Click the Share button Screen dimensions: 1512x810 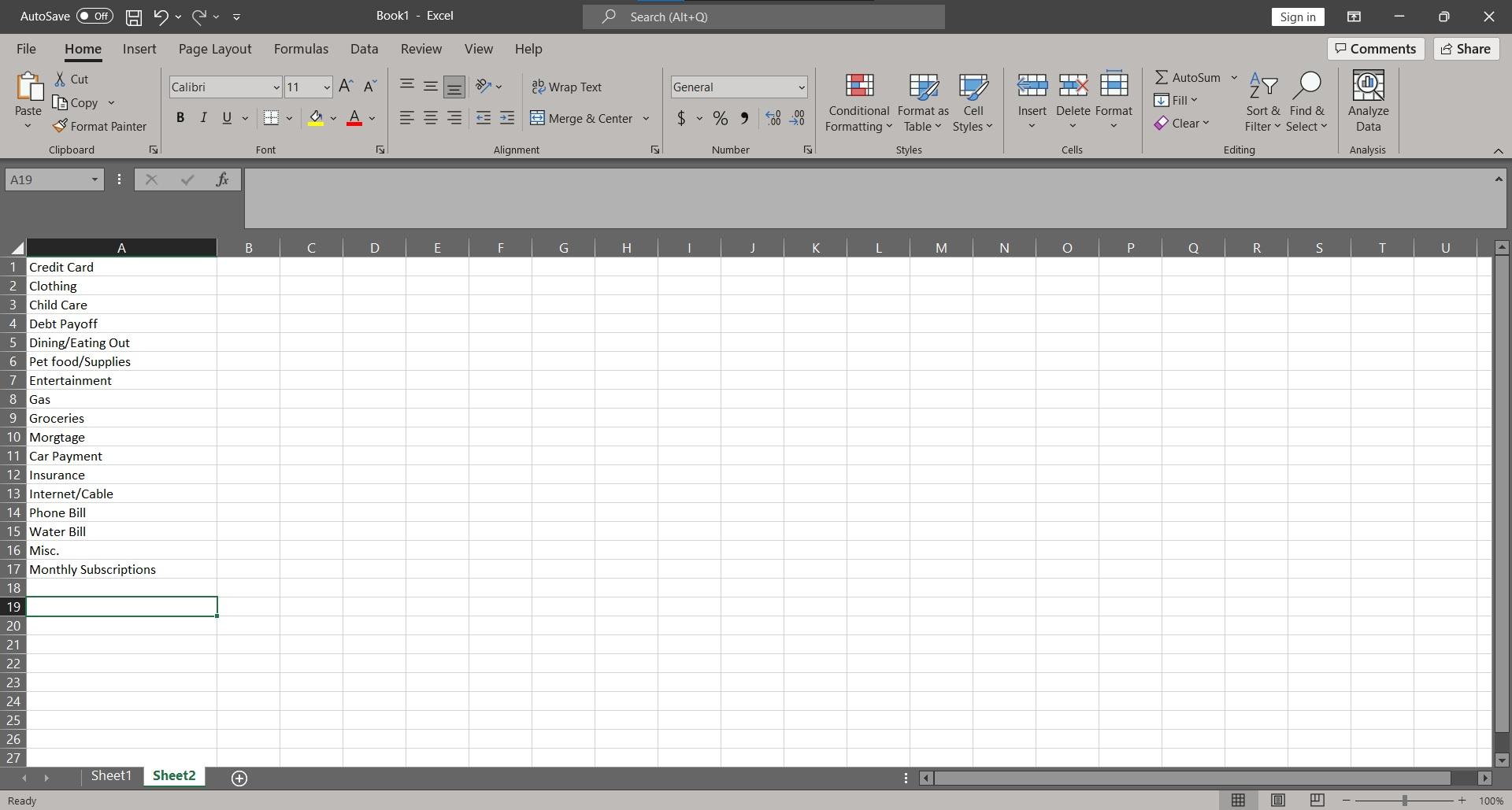(1466, 49)
